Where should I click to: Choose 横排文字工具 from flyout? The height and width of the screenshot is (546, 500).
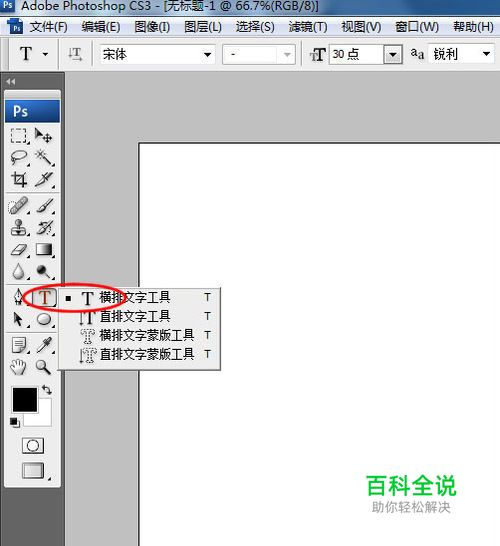click(140, 298)
